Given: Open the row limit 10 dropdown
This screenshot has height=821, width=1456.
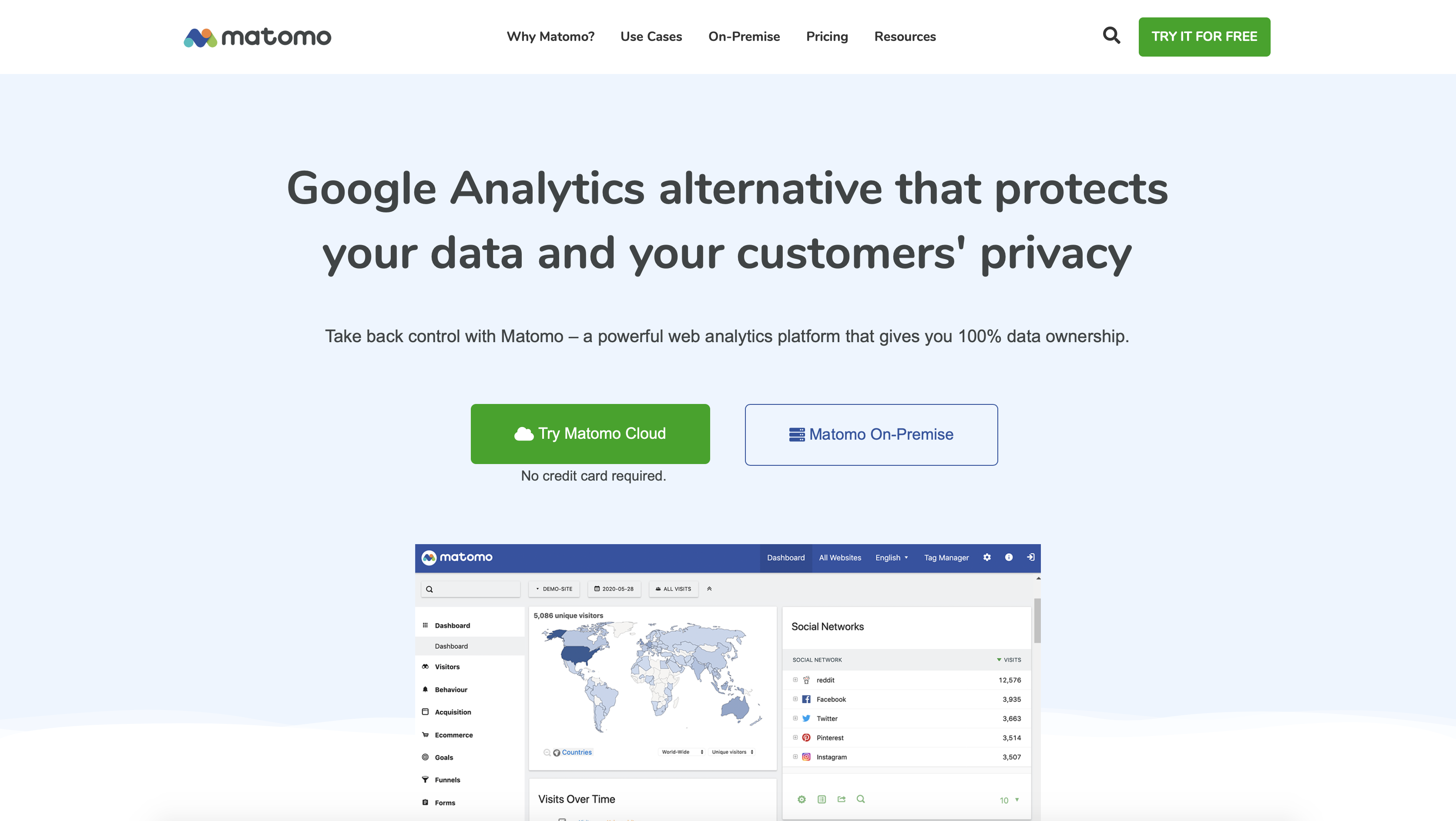Looking at the screenshot, I should click(x=1009, y=800).
